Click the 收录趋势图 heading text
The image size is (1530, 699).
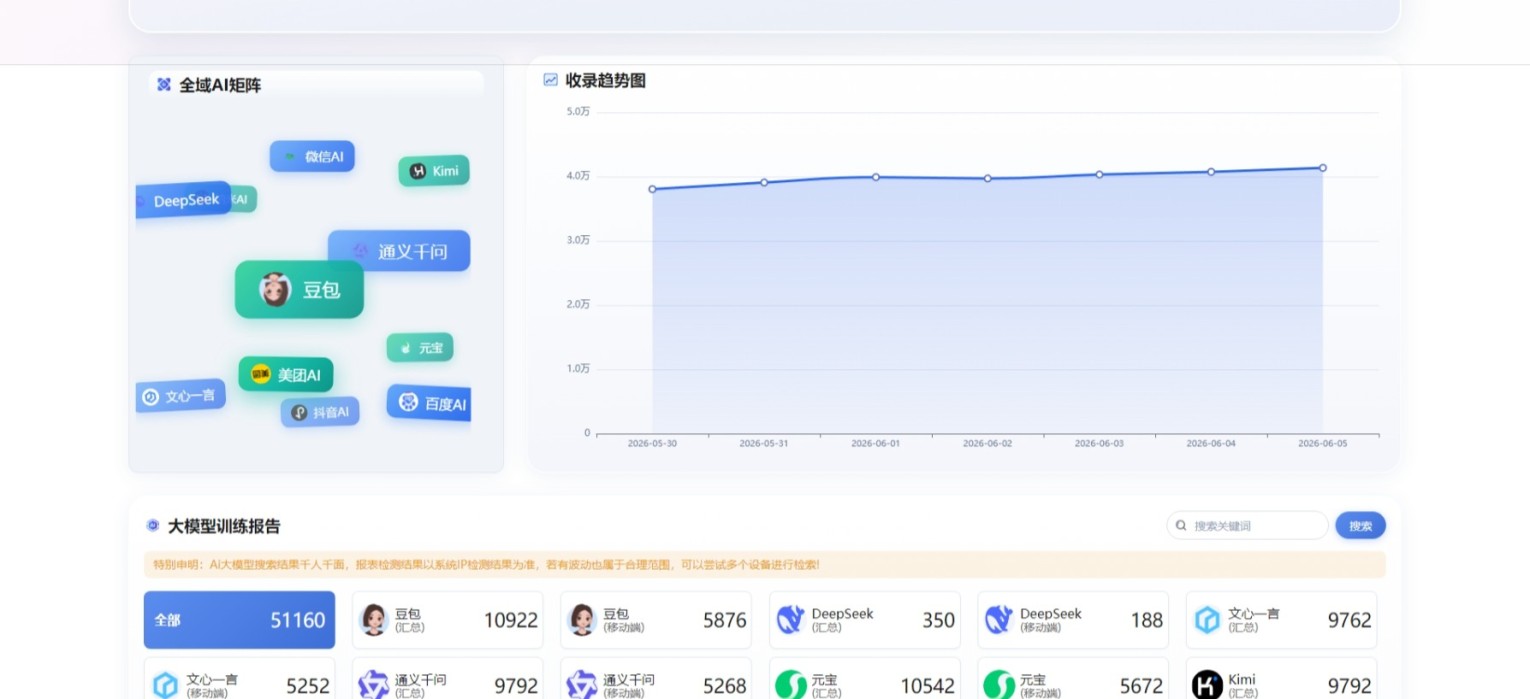[x=606, y=81]
